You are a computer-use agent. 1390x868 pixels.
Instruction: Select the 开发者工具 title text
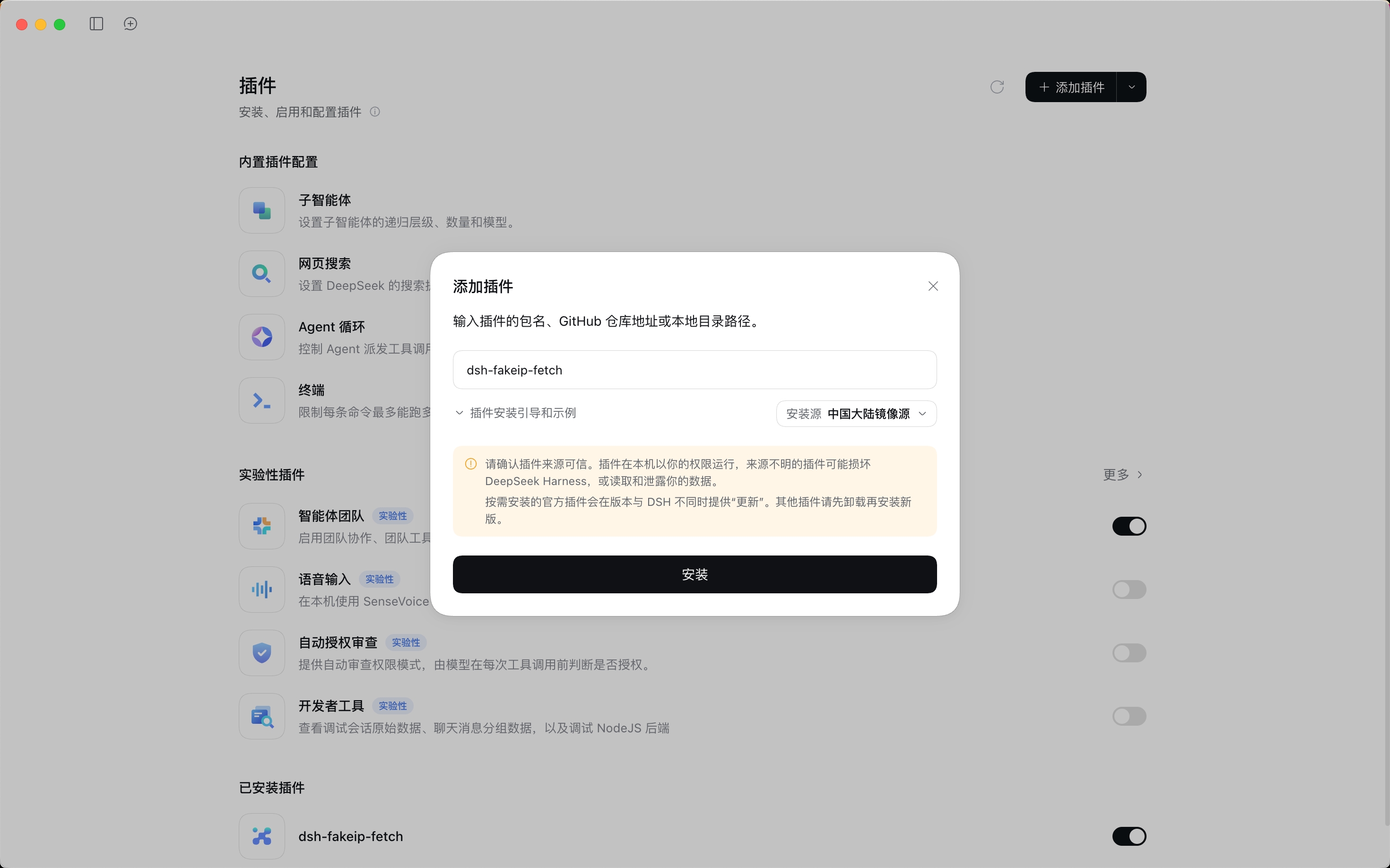click(331, 705)
